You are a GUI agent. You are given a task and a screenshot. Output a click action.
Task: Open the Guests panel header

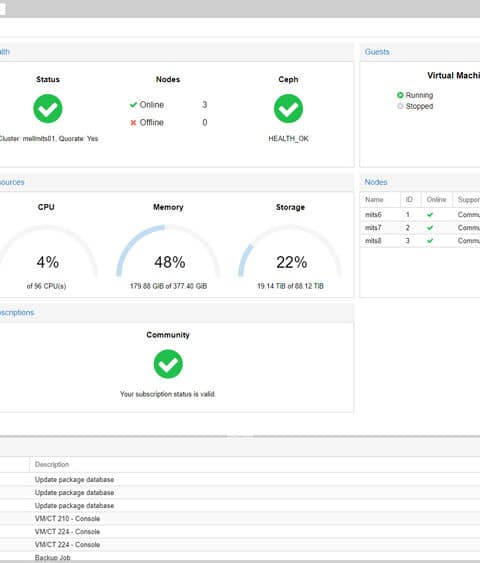point(420,52)
